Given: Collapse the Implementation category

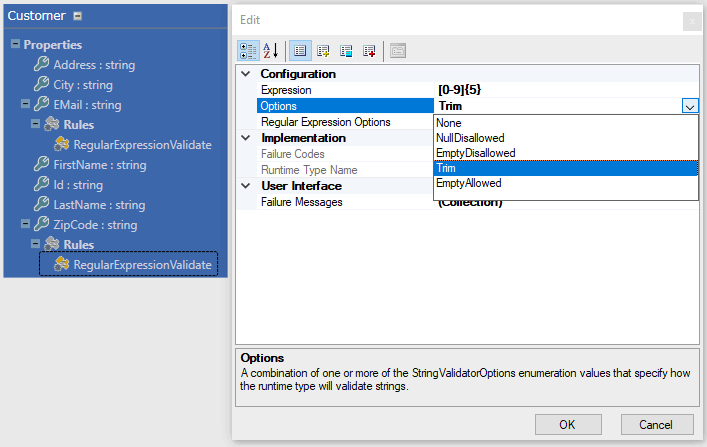Looking at the screenshot, I should pos(246,138).
